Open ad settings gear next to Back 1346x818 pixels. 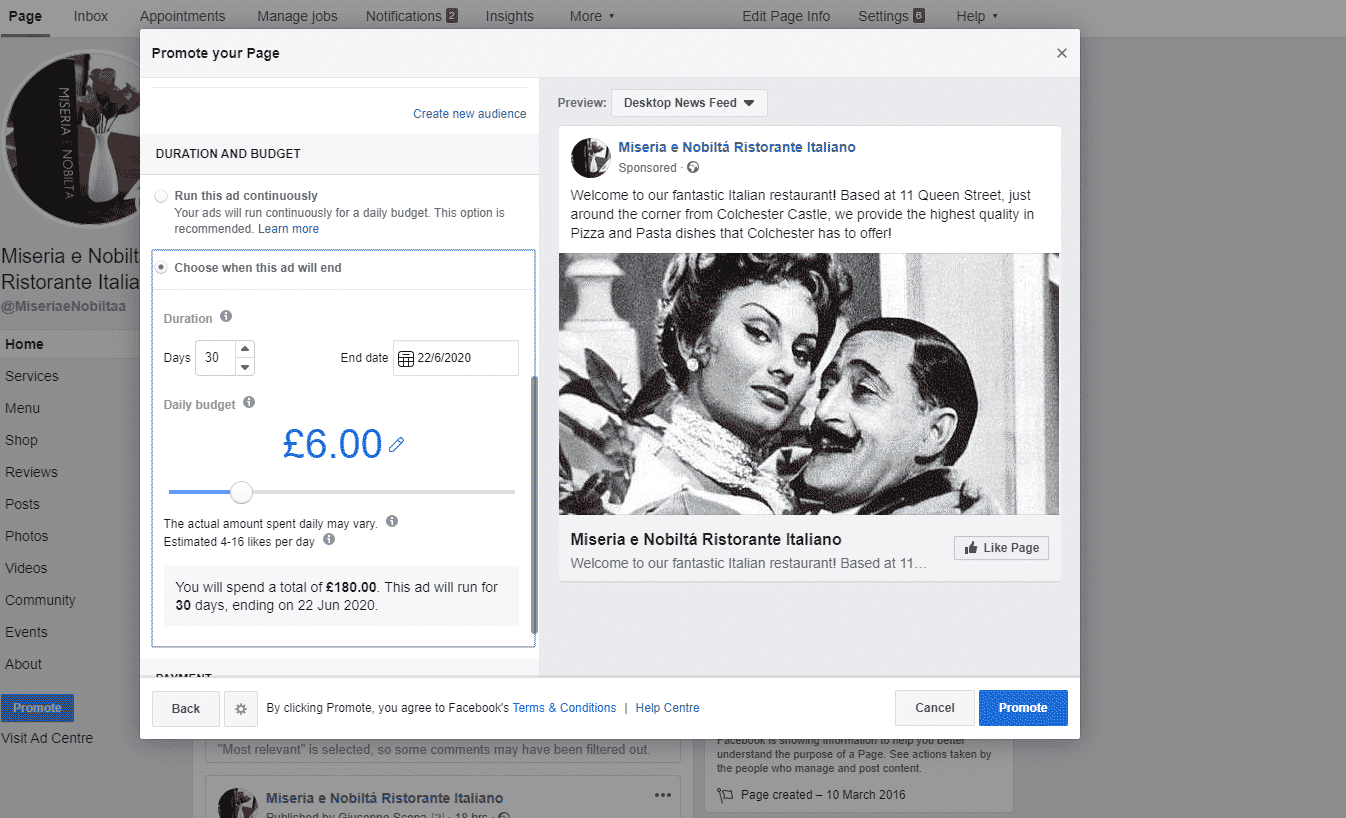click(241, 708)
